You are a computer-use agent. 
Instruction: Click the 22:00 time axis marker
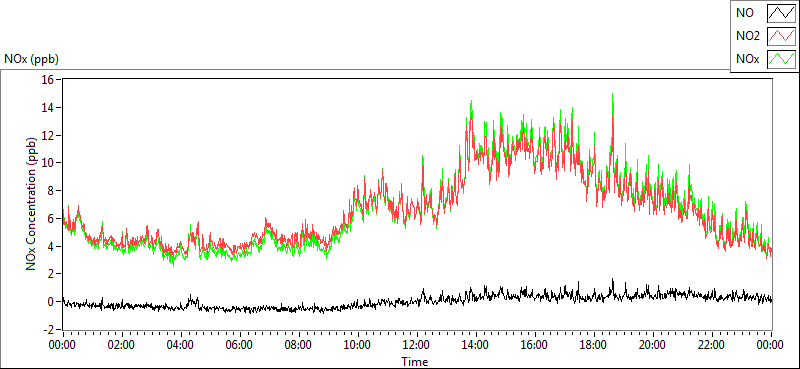pos(712,345)
